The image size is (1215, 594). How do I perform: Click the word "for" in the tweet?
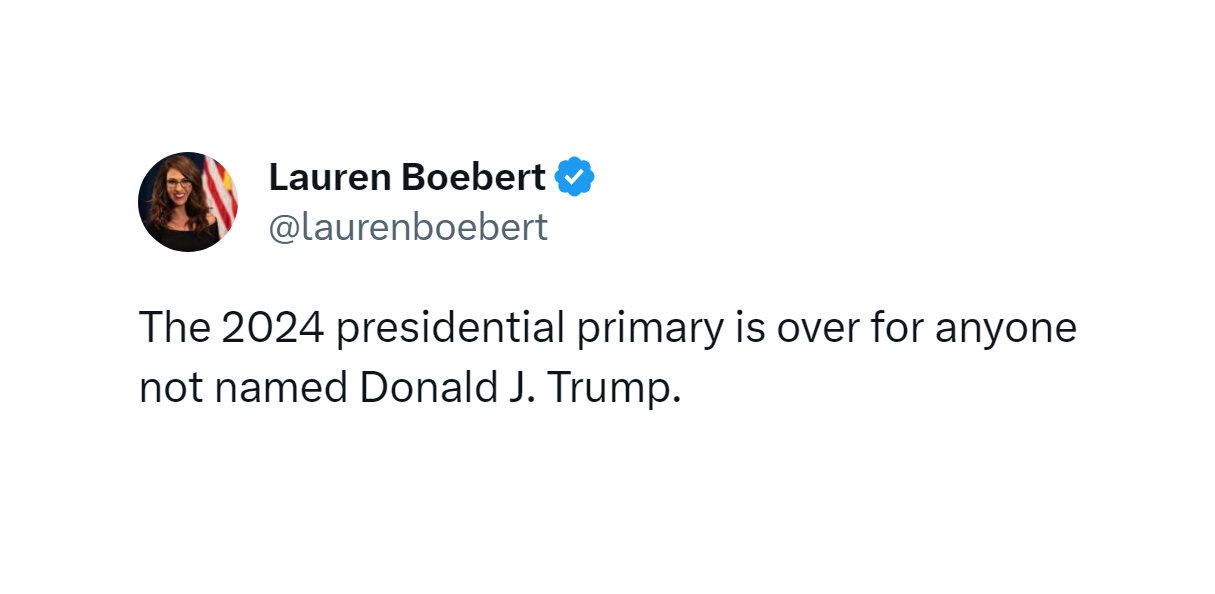click(x=891, y=328)
